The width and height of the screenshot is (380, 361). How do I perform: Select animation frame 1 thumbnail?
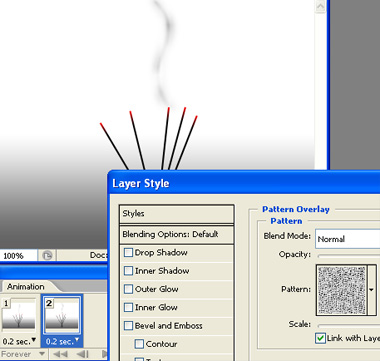tap(19, 316)
